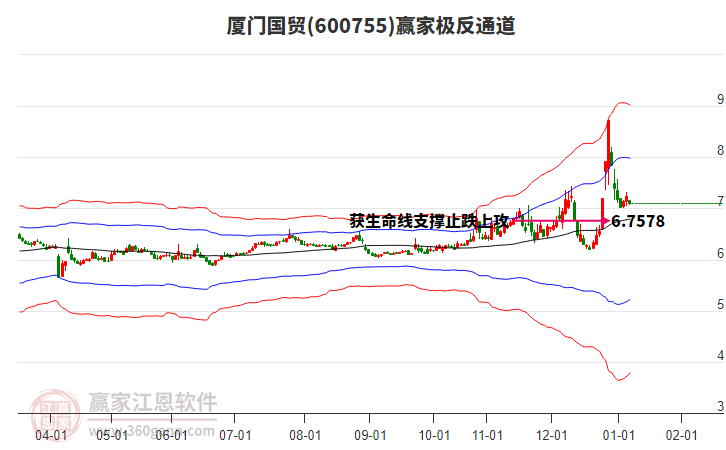Select the 02-01 date label
The image size is (726, 450).
pos(681,435)
